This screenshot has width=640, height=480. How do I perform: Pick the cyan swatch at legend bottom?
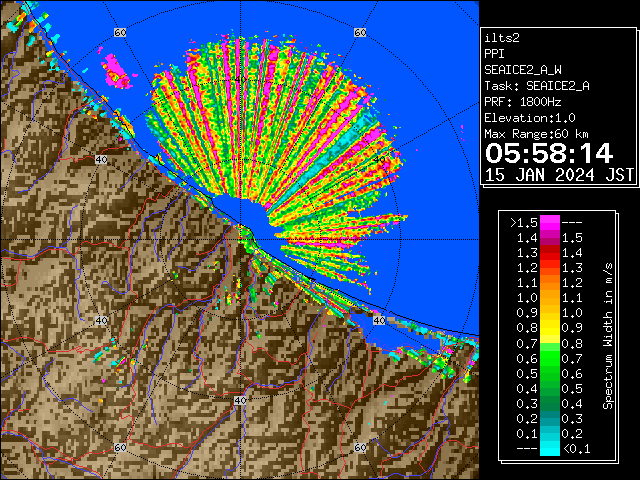pyautogui.click(x=550, y=449)
